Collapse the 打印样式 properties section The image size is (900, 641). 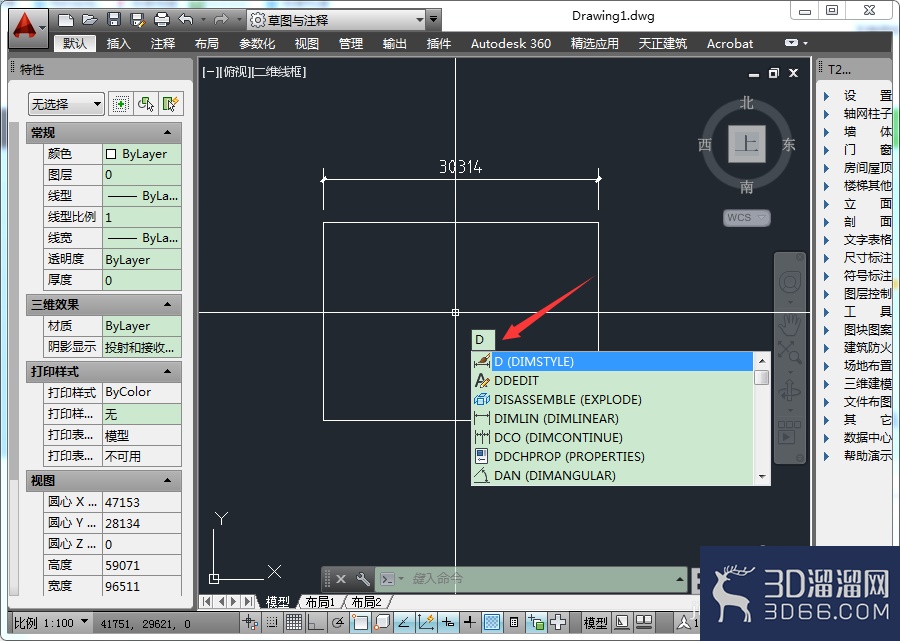coord(167,372)
